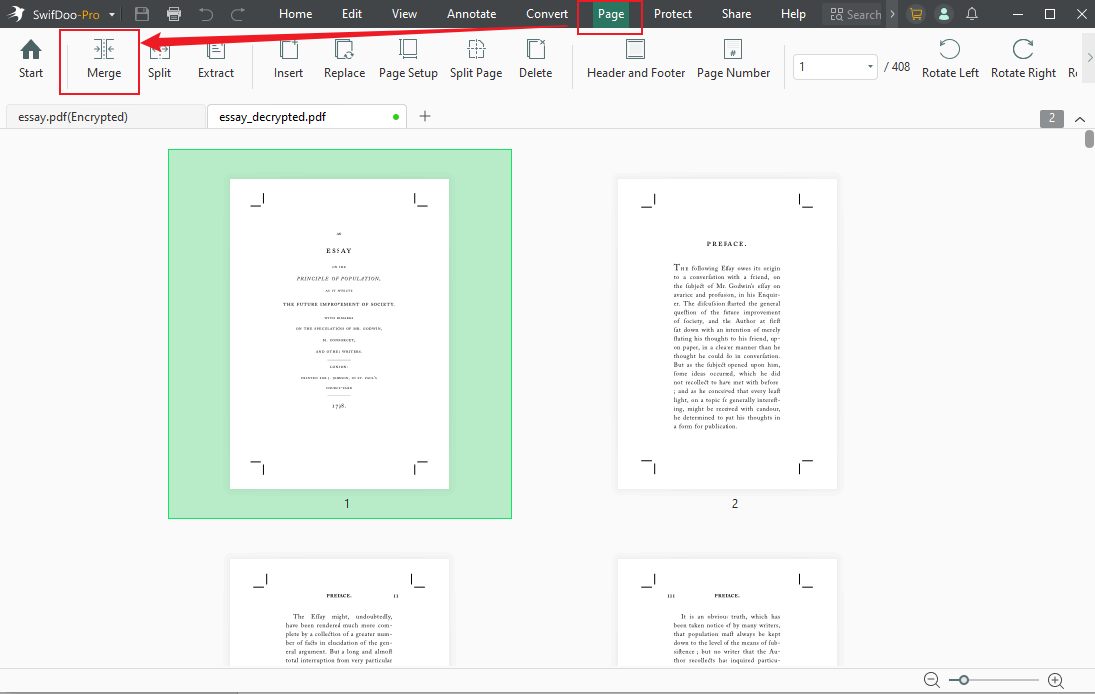Select the page 2 Preface thumbnail

click(727, 334)
